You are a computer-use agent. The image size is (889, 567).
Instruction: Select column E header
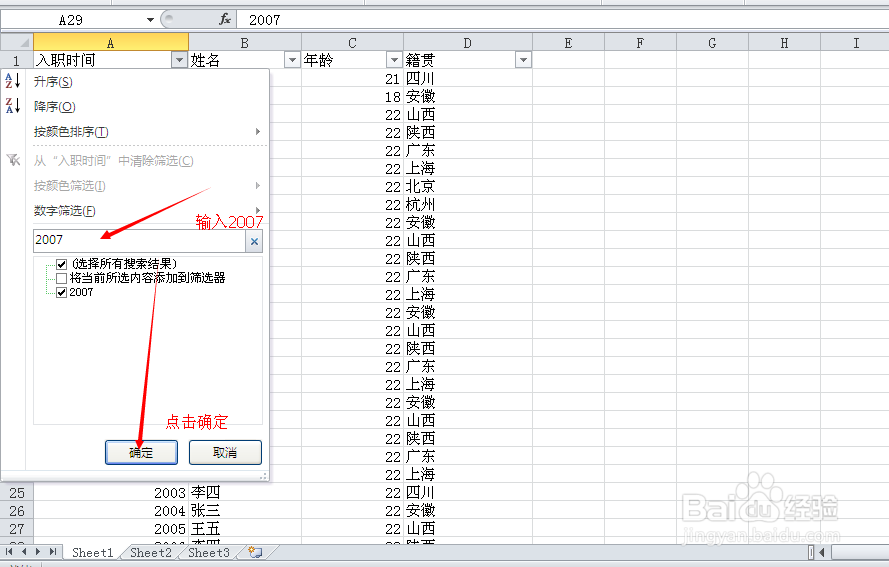568,43
